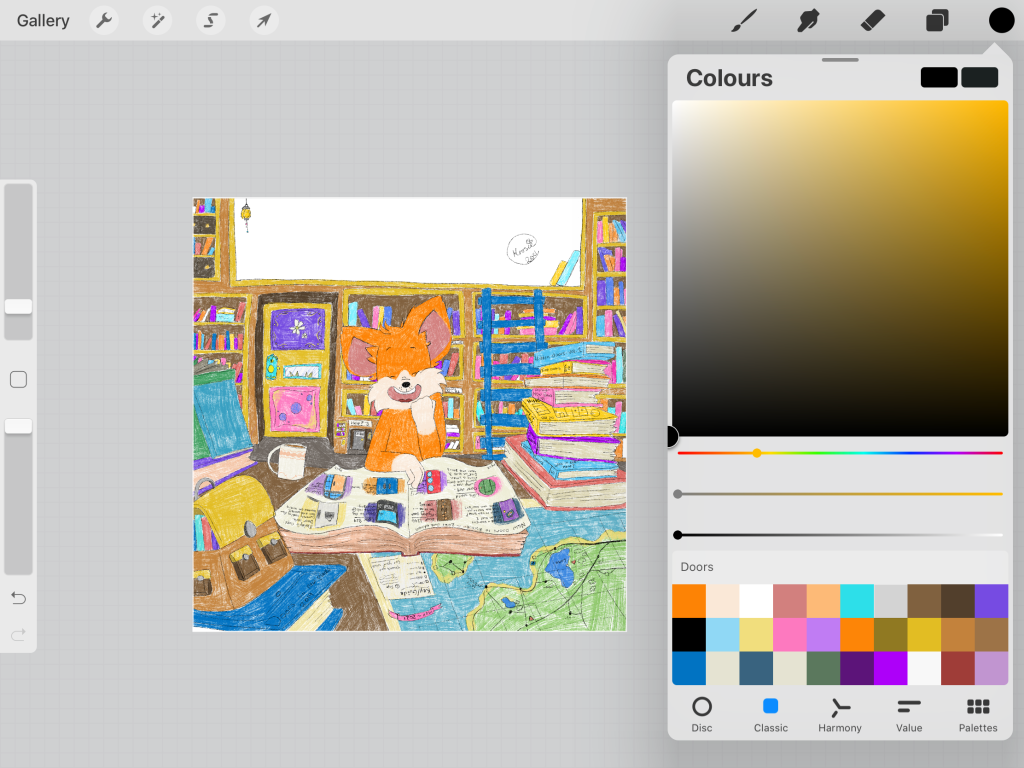This screenshot has width=1024, height=768.
Task: Open the Palettes tab
Action: [x=977, y=714]
